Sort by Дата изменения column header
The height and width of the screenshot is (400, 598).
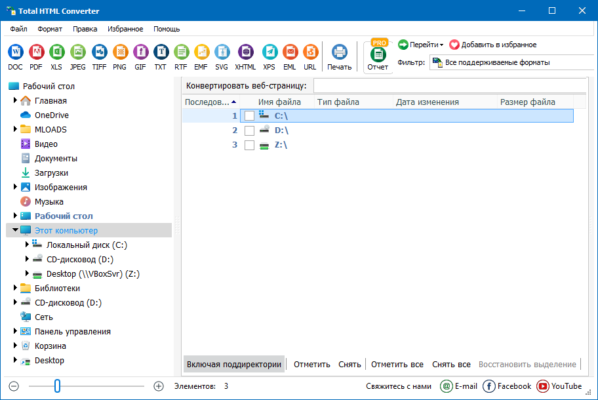click(427, 102)
